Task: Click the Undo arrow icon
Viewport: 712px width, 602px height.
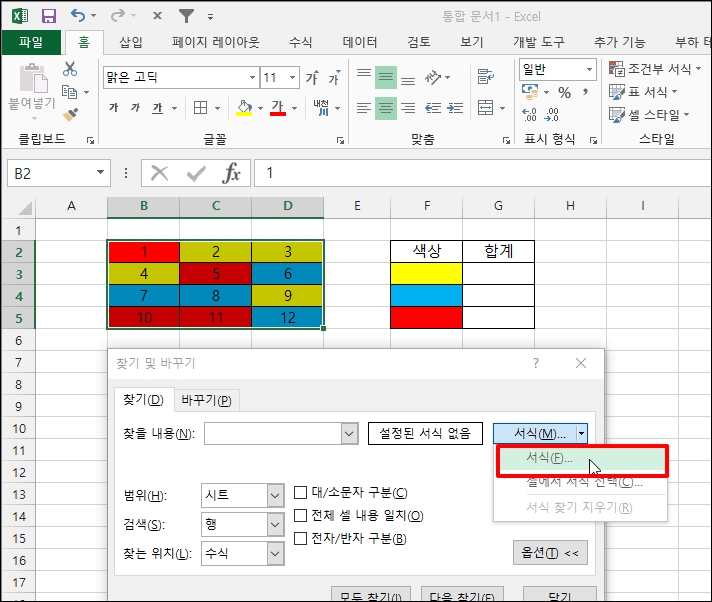Action: tap(78, 15)
